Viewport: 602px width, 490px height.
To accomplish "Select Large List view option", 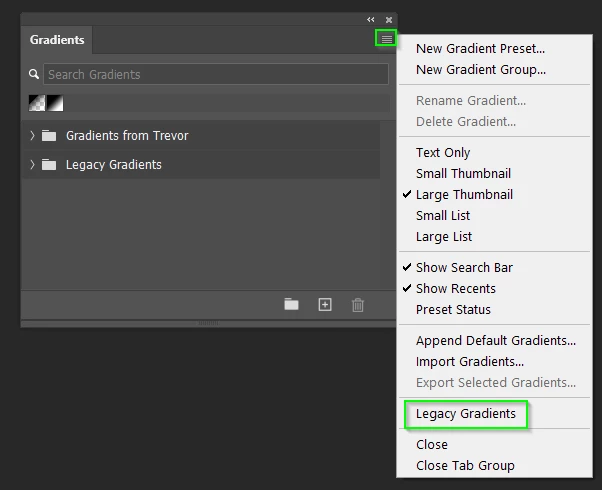I will click(x=444, y=237).
